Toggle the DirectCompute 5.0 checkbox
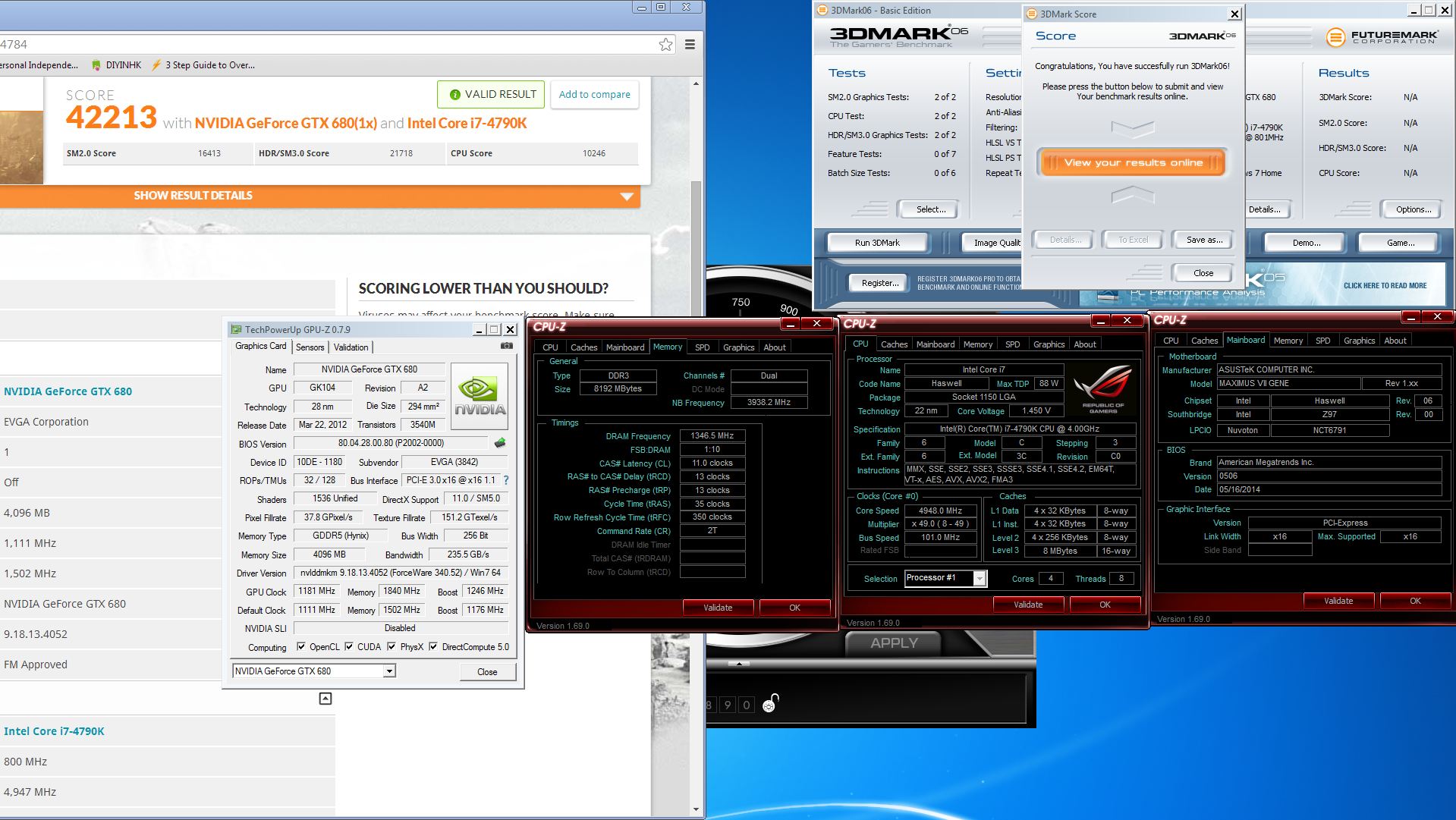 [433, 647]
